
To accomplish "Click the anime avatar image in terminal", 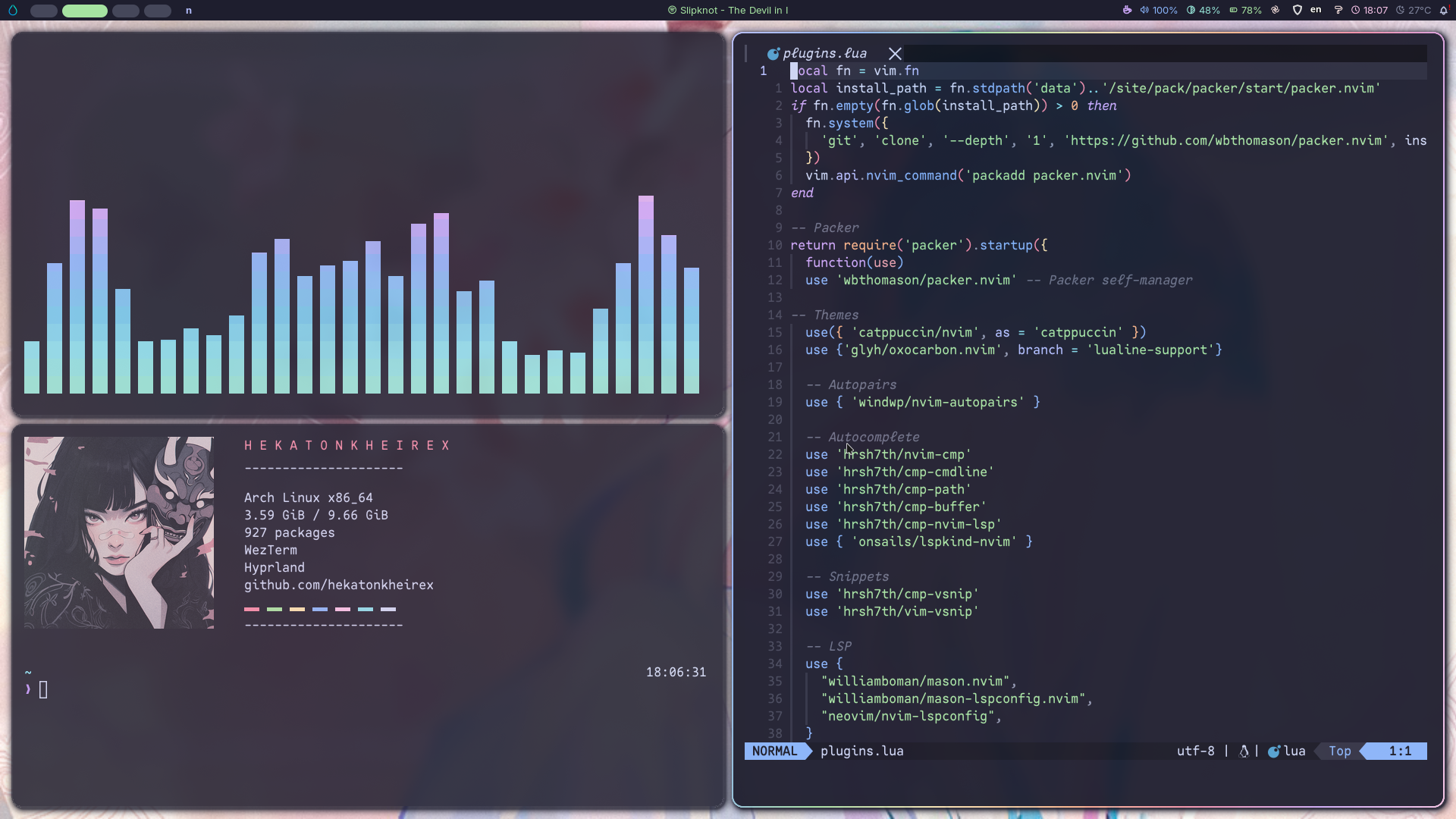I will [119, 532].
